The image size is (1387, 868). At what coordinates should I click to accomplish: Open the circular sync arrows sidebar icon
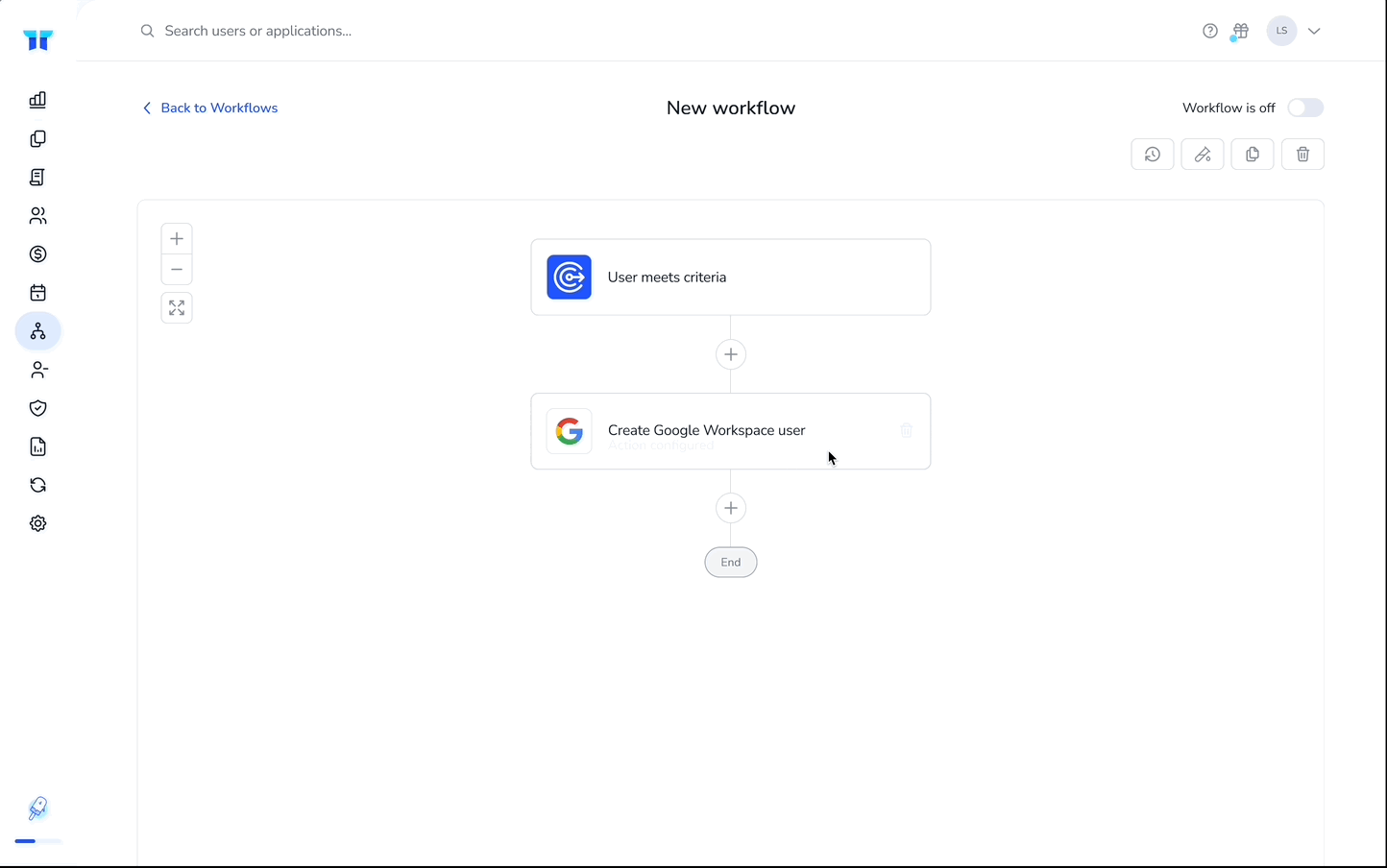pos(38,485)
